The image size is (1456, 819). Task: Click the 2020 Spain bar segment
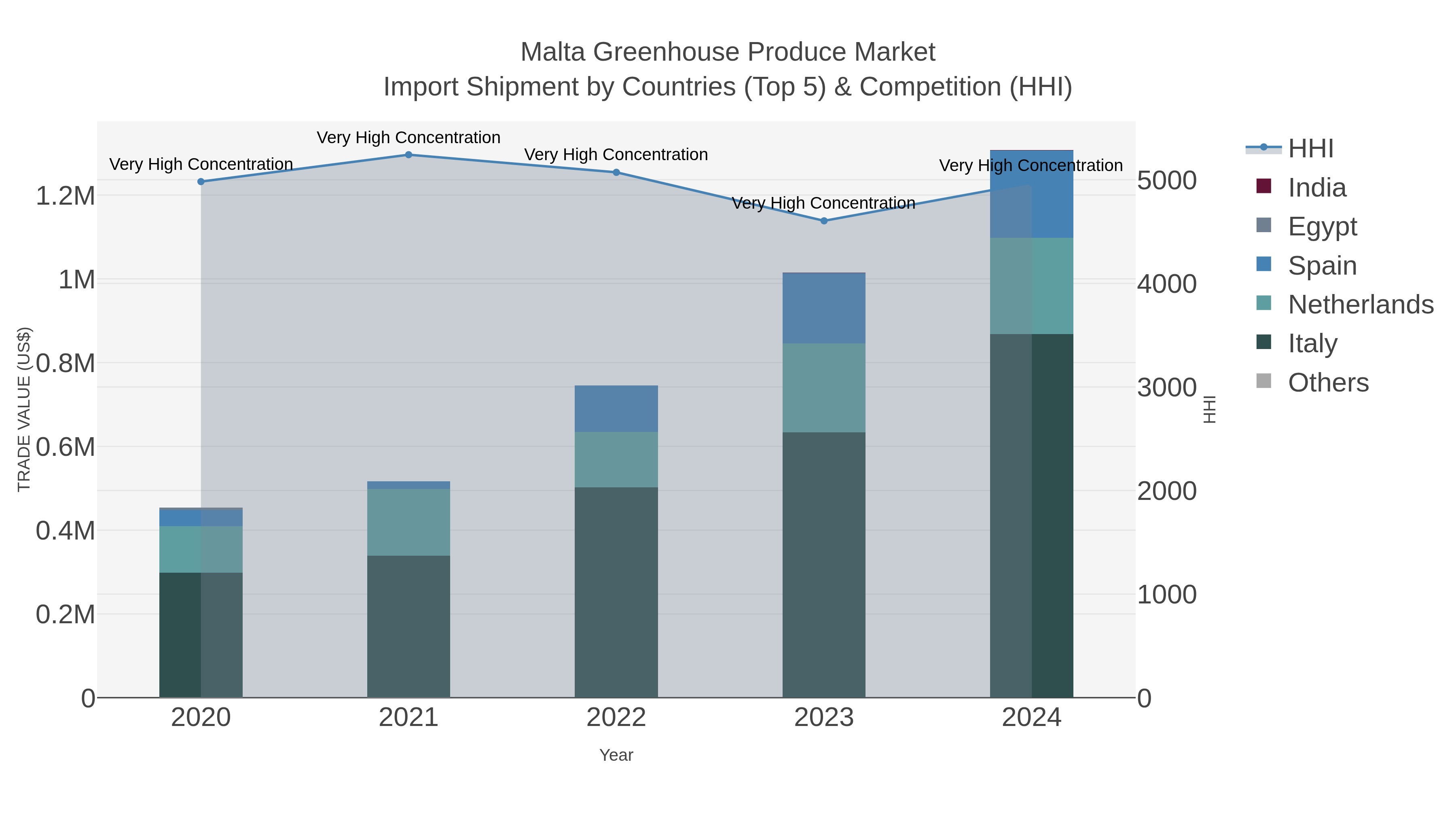[201, 518]
